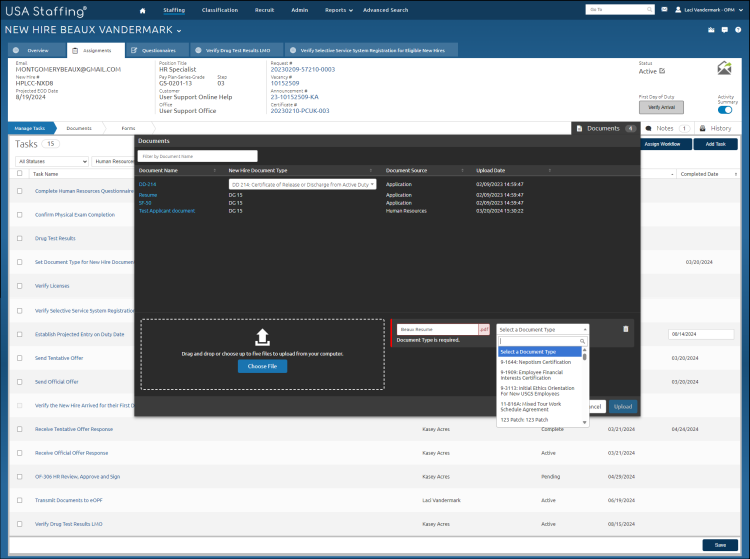Click the Documents panel page icon
The width and height of the screenshot is (750, 559).
tap(579, 129)
